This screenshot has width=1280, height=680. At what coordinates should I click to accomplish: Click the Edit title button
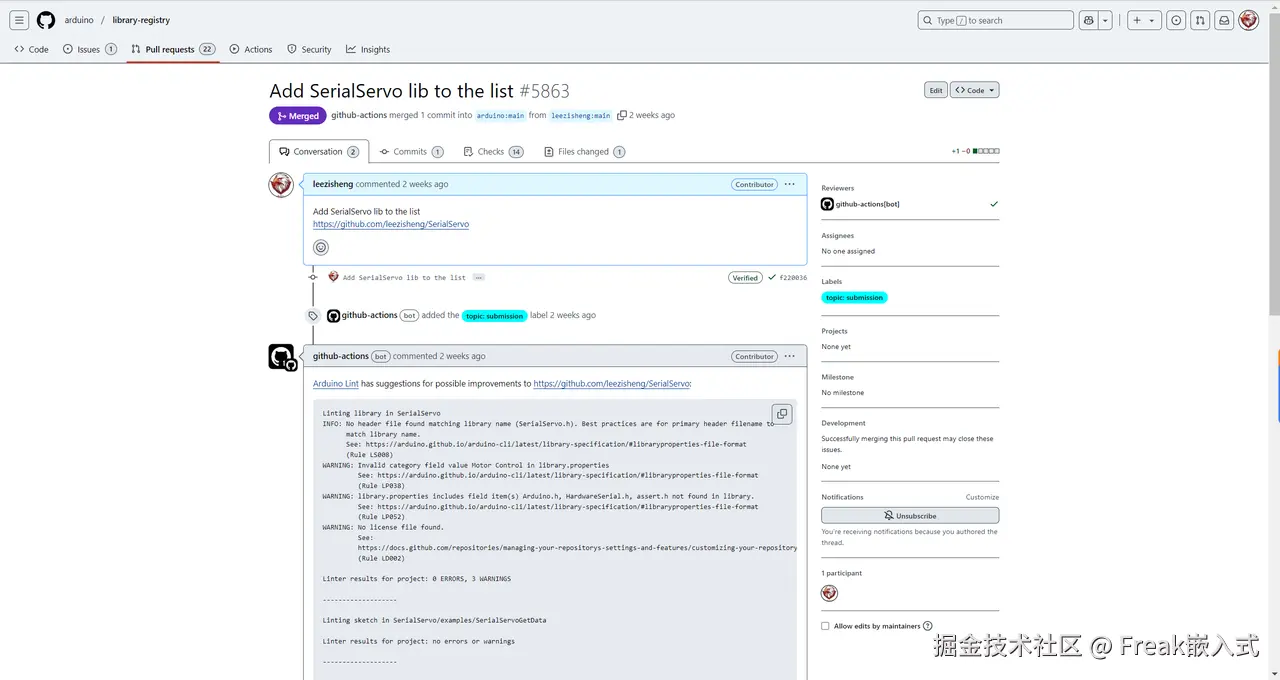coord(935,90)
